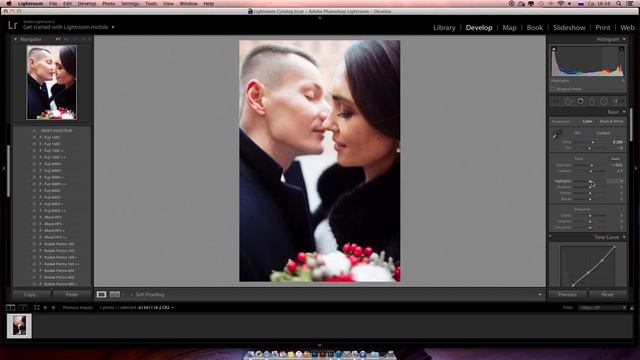Select the Graduated Filter tool
Viewport: 640px width, 360px height.
[x=592, y=101]
